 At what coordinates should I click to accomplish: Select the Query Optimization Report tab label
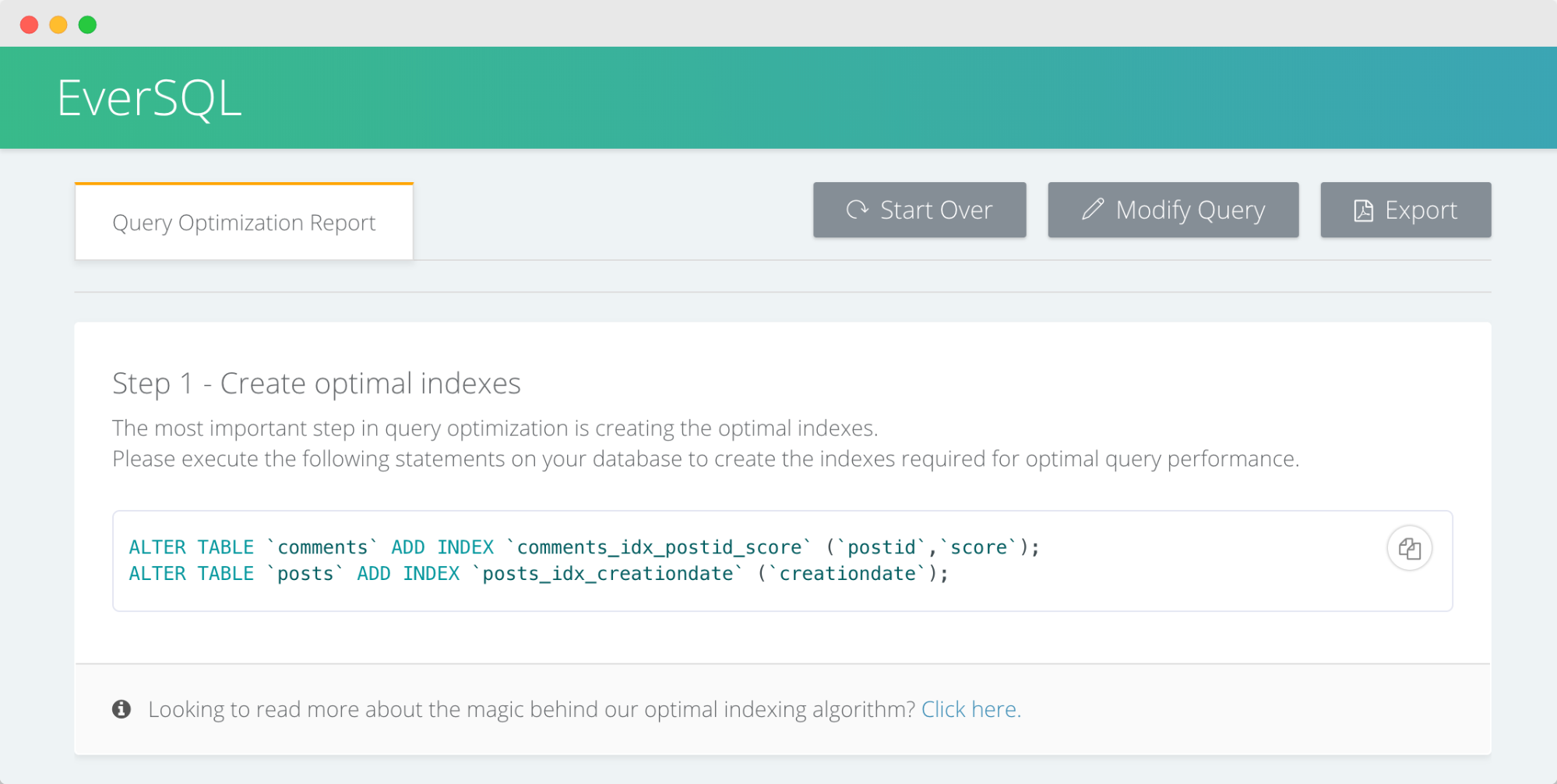point(243,222)
